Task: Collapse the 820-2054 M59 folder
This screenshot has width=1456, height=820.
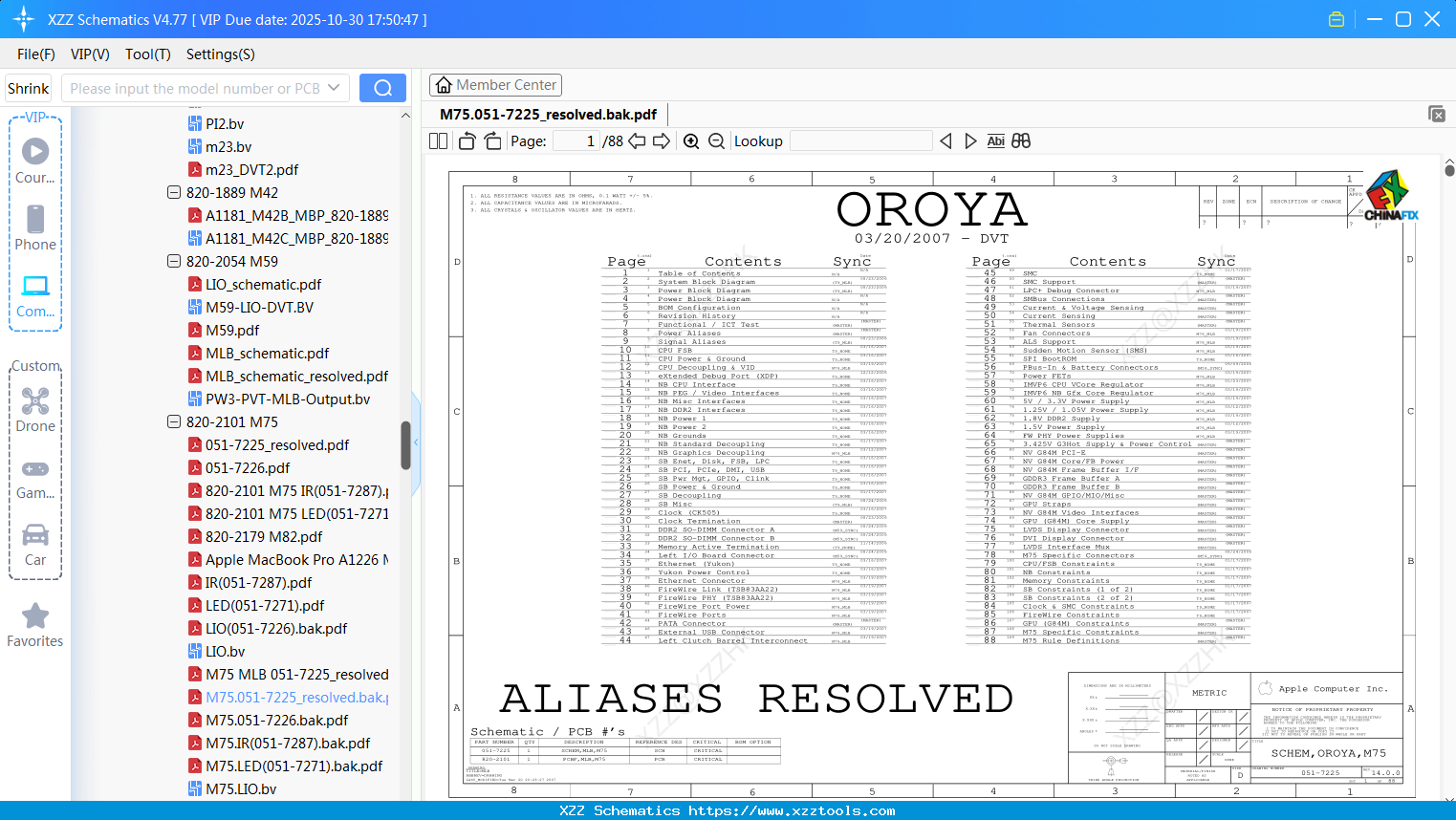Action: pyautogui.click(x=174, y=261)
